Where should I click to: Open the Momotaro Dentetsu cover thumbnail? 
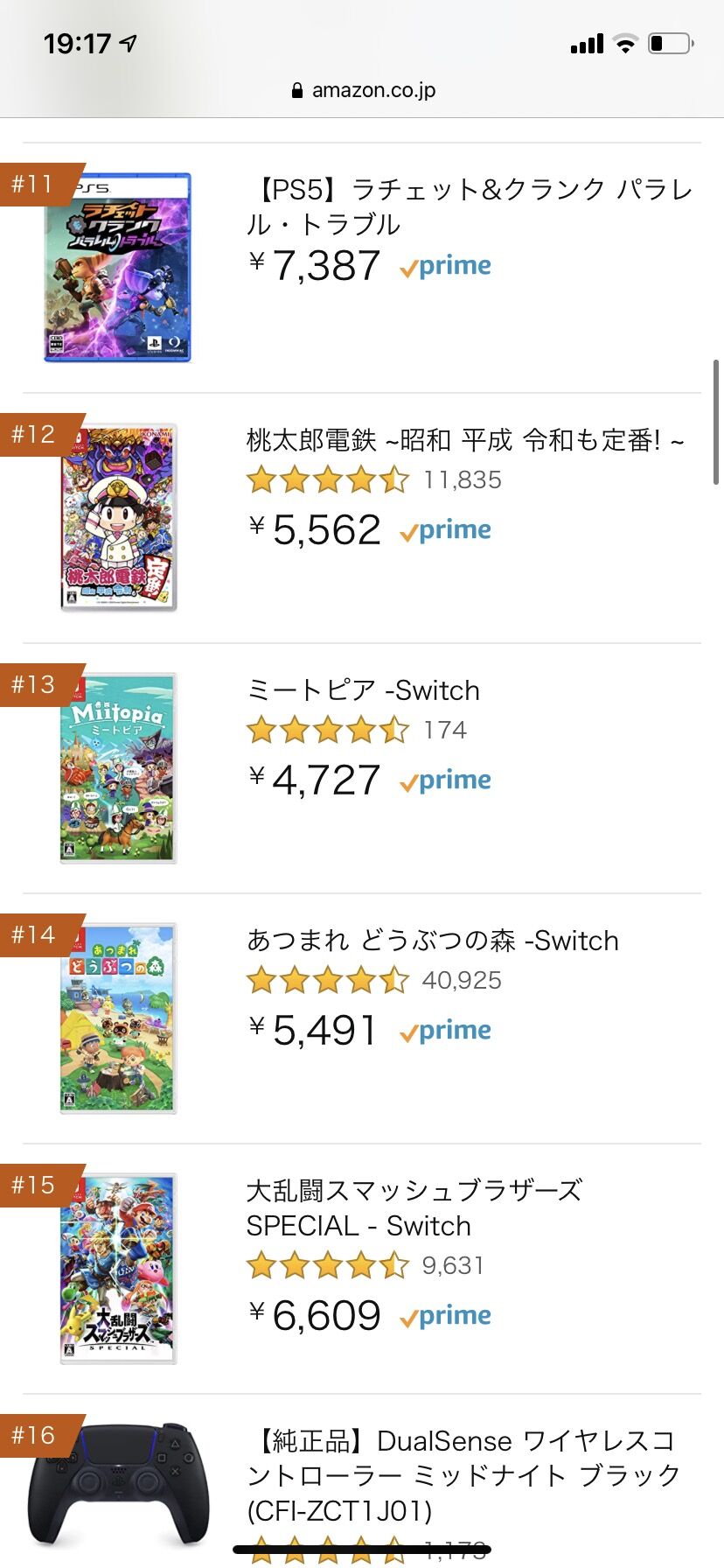[118, 518]
